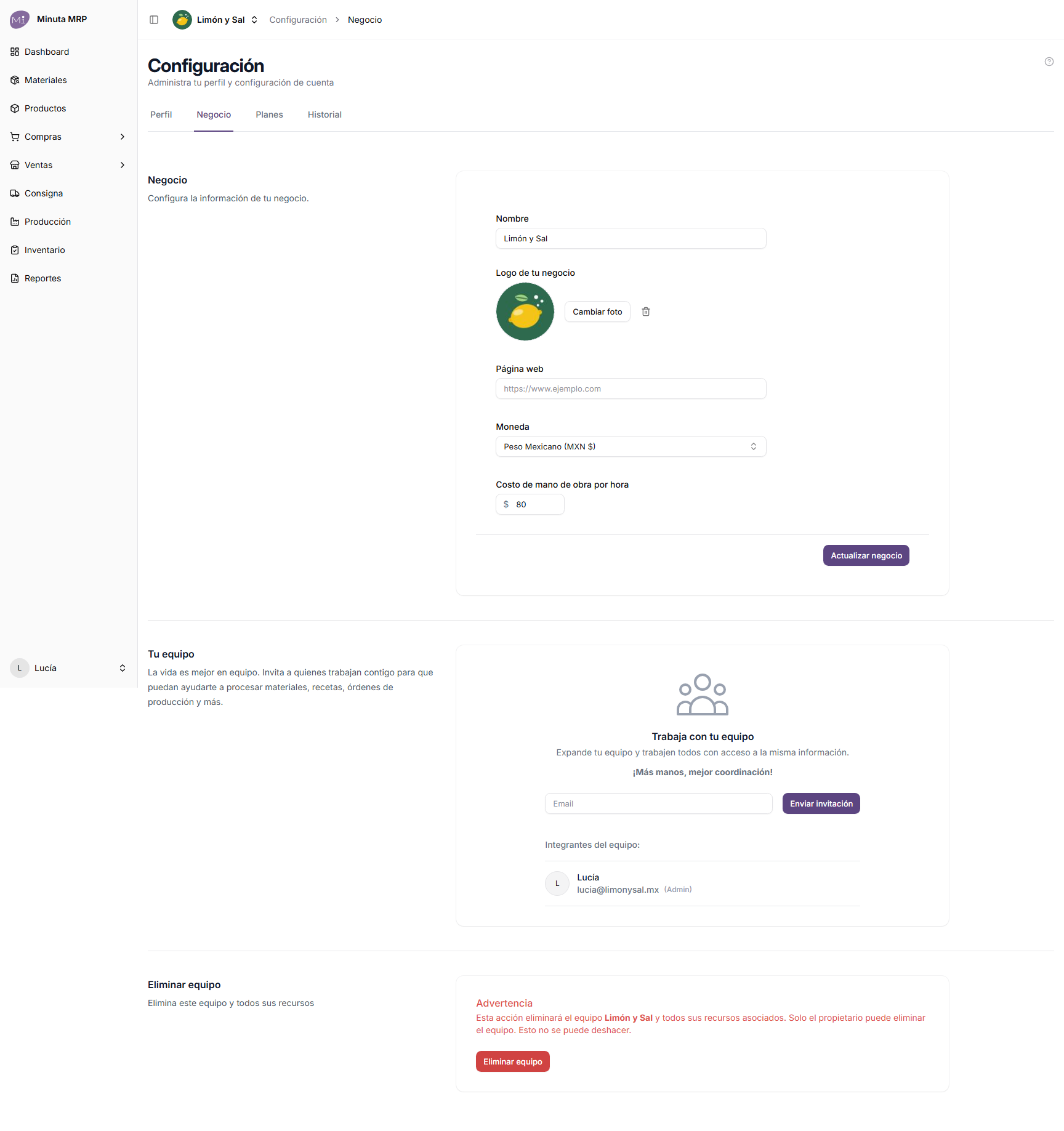
Task: Focus the Email invitation field
Action: (x=658, y=803)
